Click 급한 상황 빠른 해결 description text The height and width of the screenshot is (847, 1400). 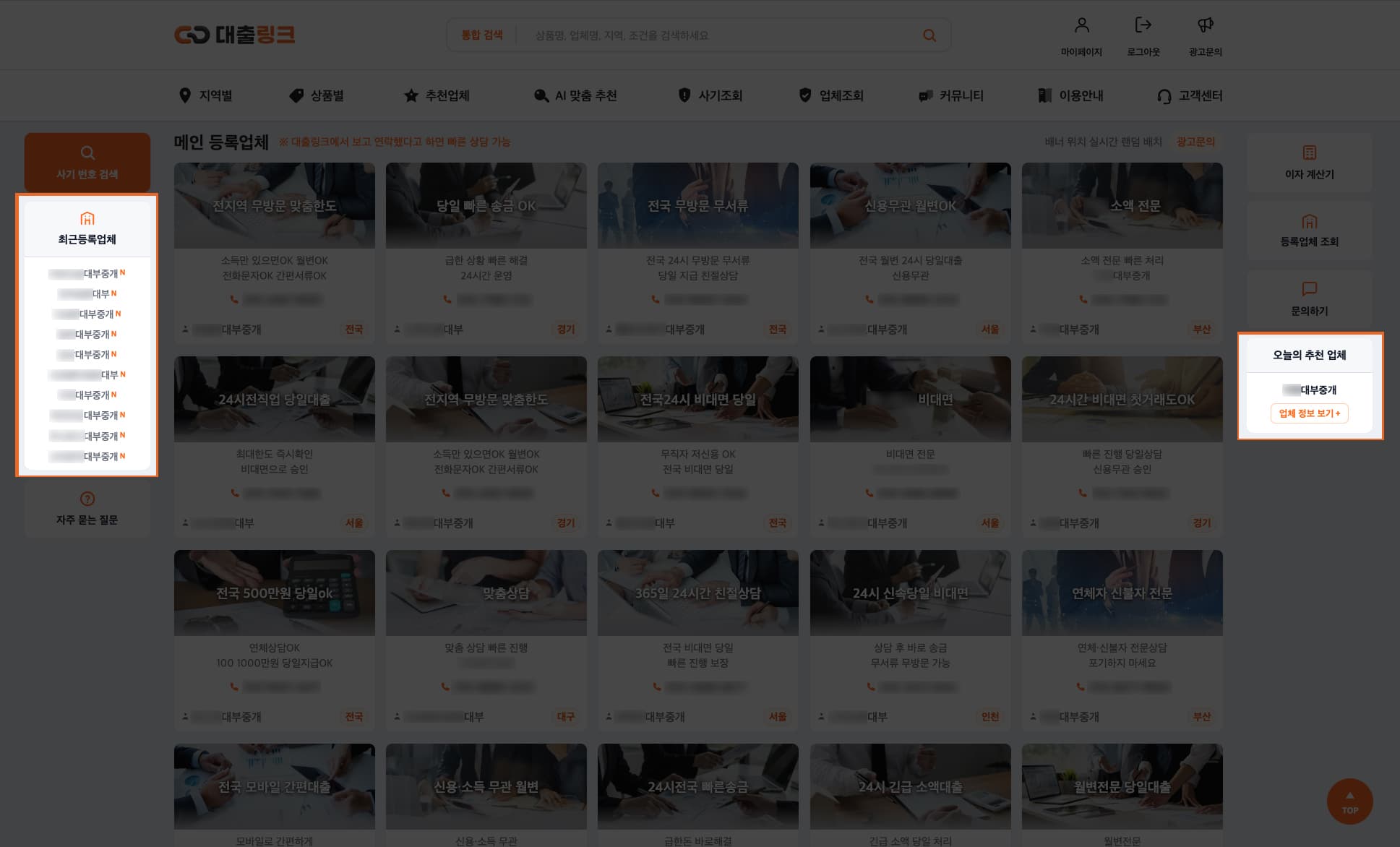pos(486,260)
